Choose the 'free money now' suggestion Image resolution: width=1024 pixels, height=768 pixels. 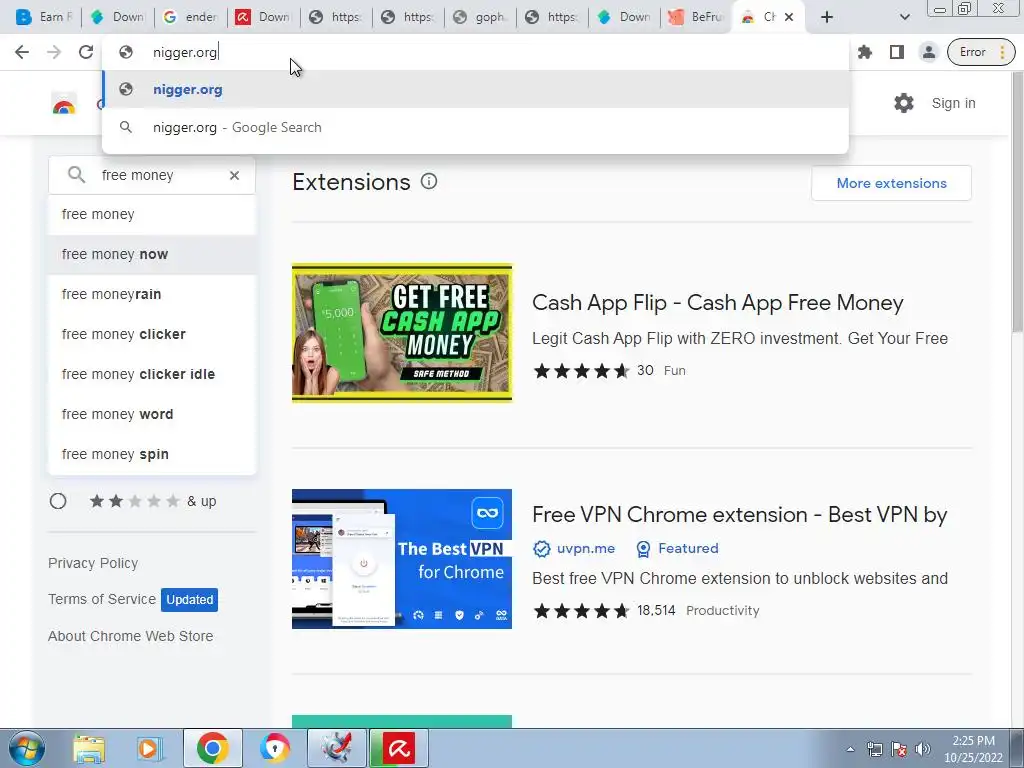point(152,254)
